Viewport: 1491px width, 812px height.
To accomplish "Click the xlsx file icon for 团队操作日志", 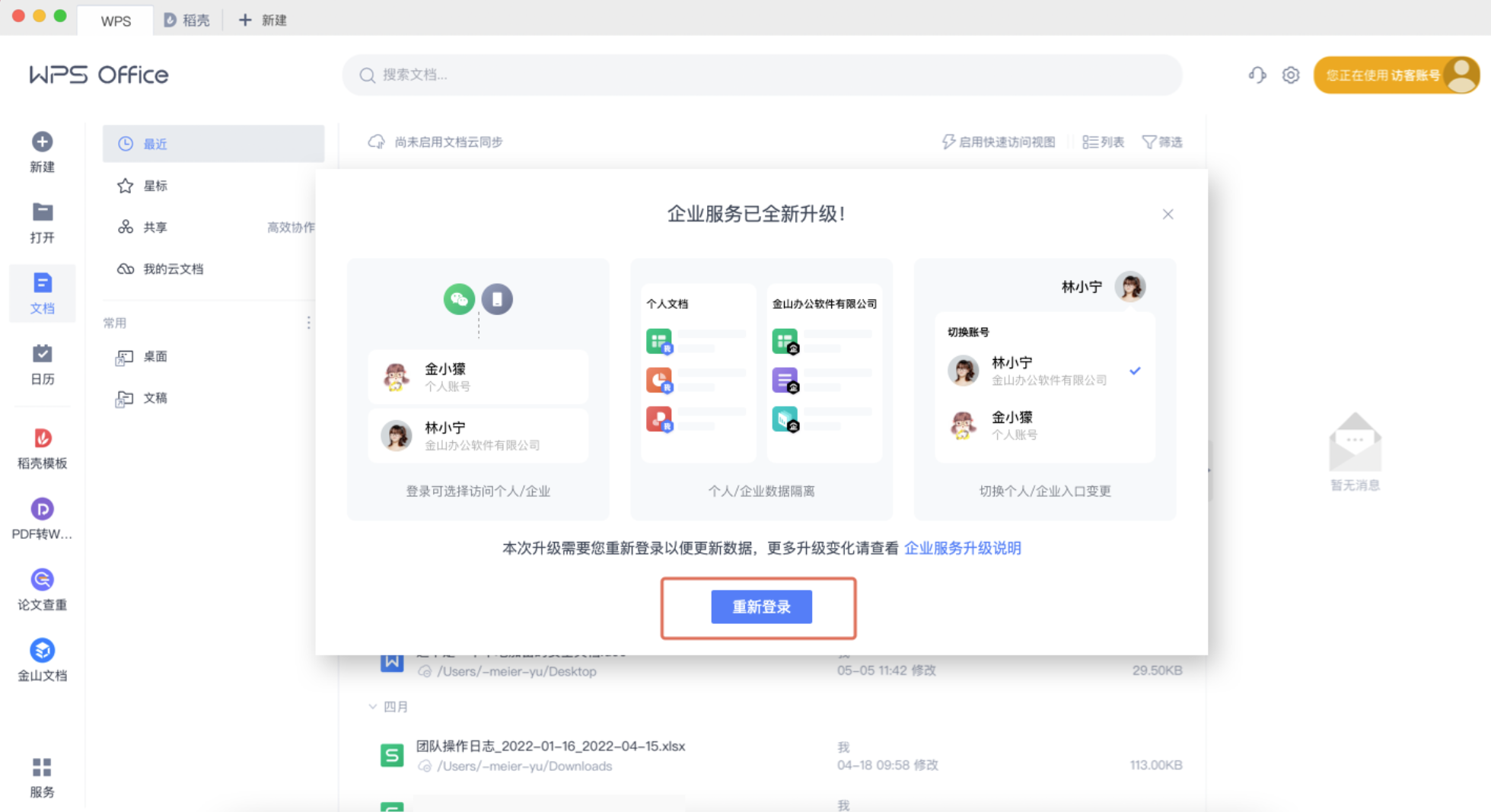I will coord(392,755).
